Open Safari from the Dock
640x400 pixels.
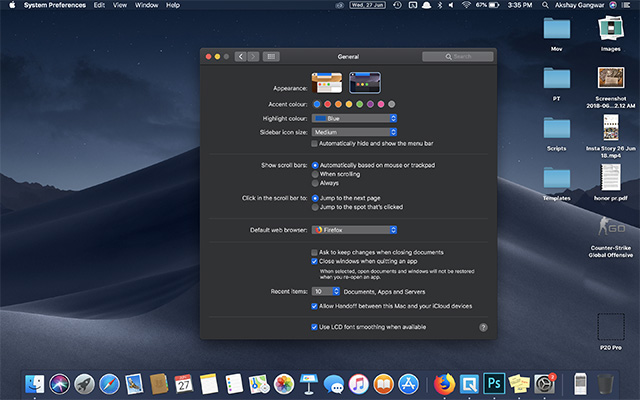coord(109,384)
